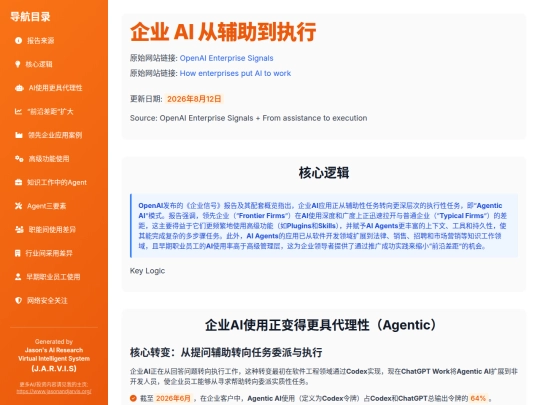The width and height of the screenshot is (540, 405).
Task: Click the info icon beside 报告来源
Action: click(x=19, y=41)
